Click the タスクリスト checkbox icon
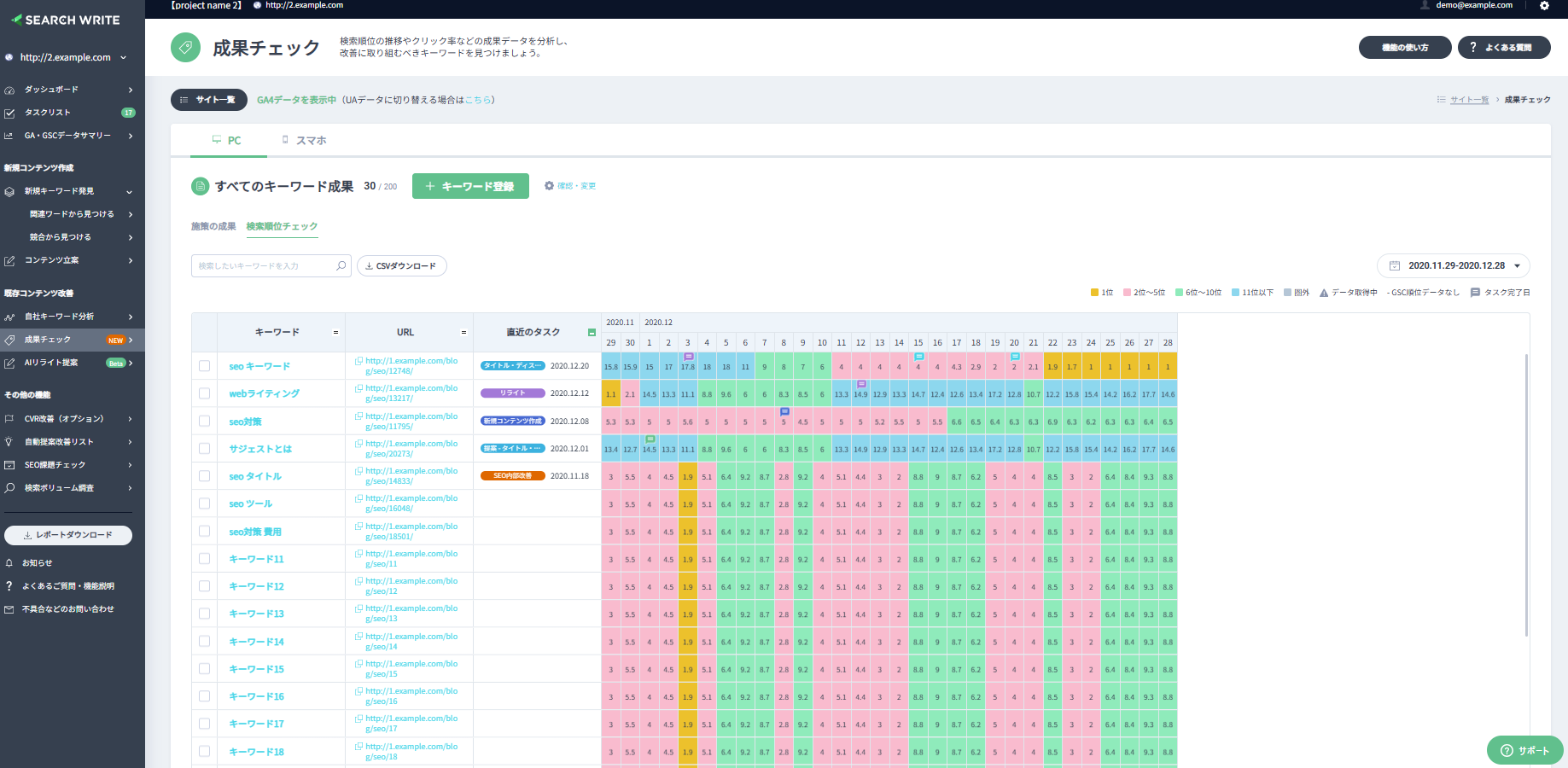This screenshot has width=1568, height=768. click(9, 113)
